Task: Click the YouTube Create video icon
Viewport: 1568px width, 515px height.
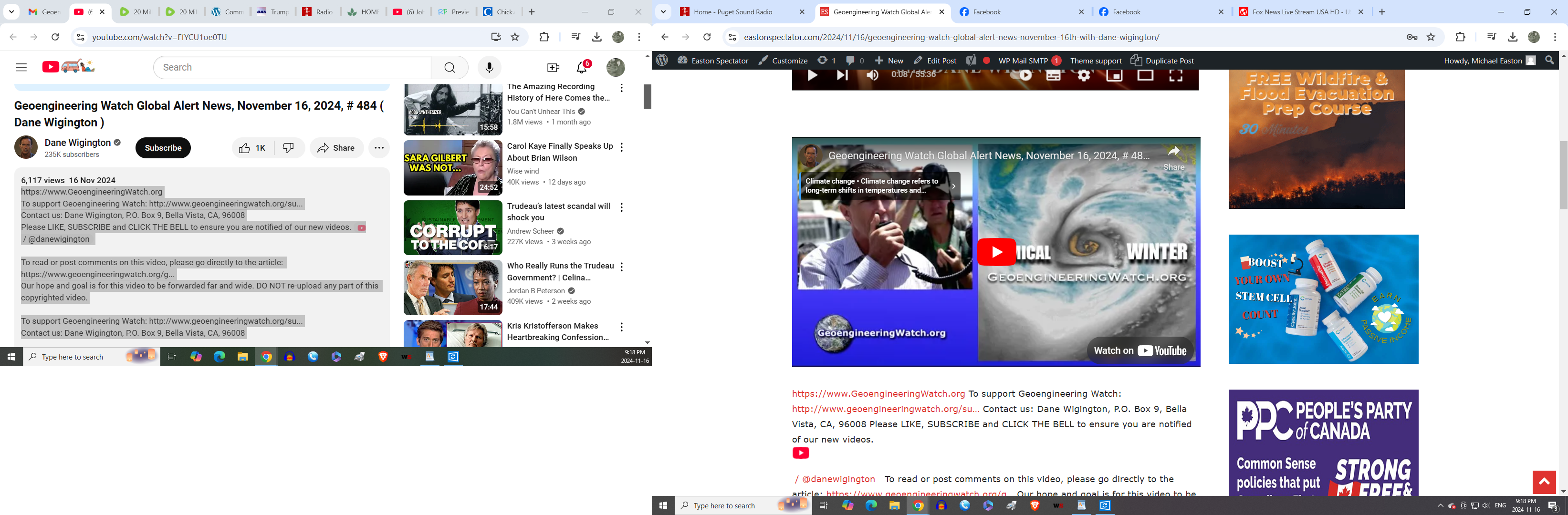Action: click(x=553, y=68)
